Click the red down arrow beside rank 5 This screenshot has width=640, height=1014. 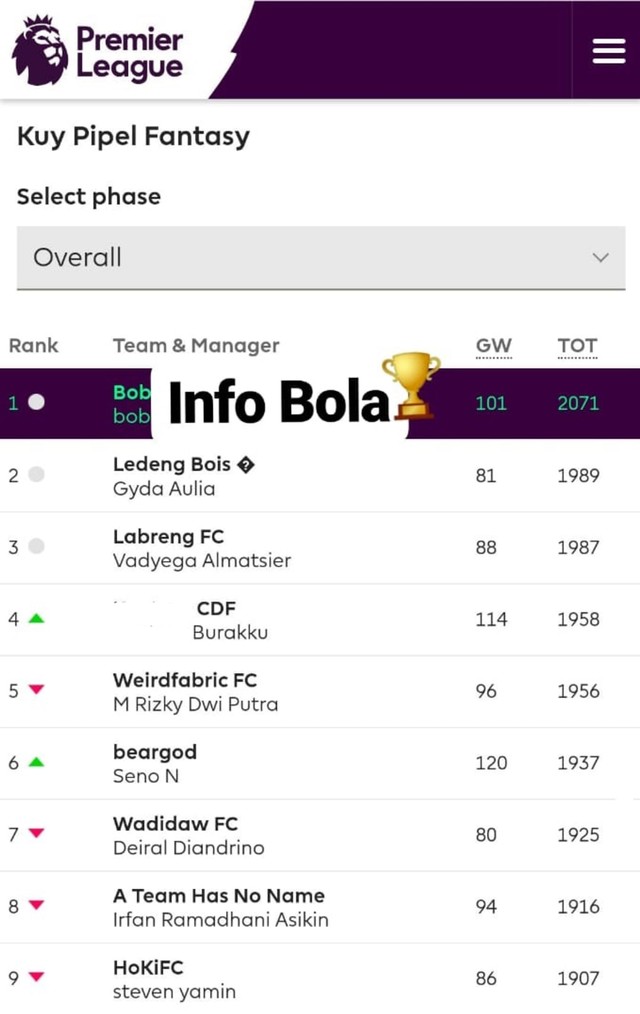click(37, 690)
